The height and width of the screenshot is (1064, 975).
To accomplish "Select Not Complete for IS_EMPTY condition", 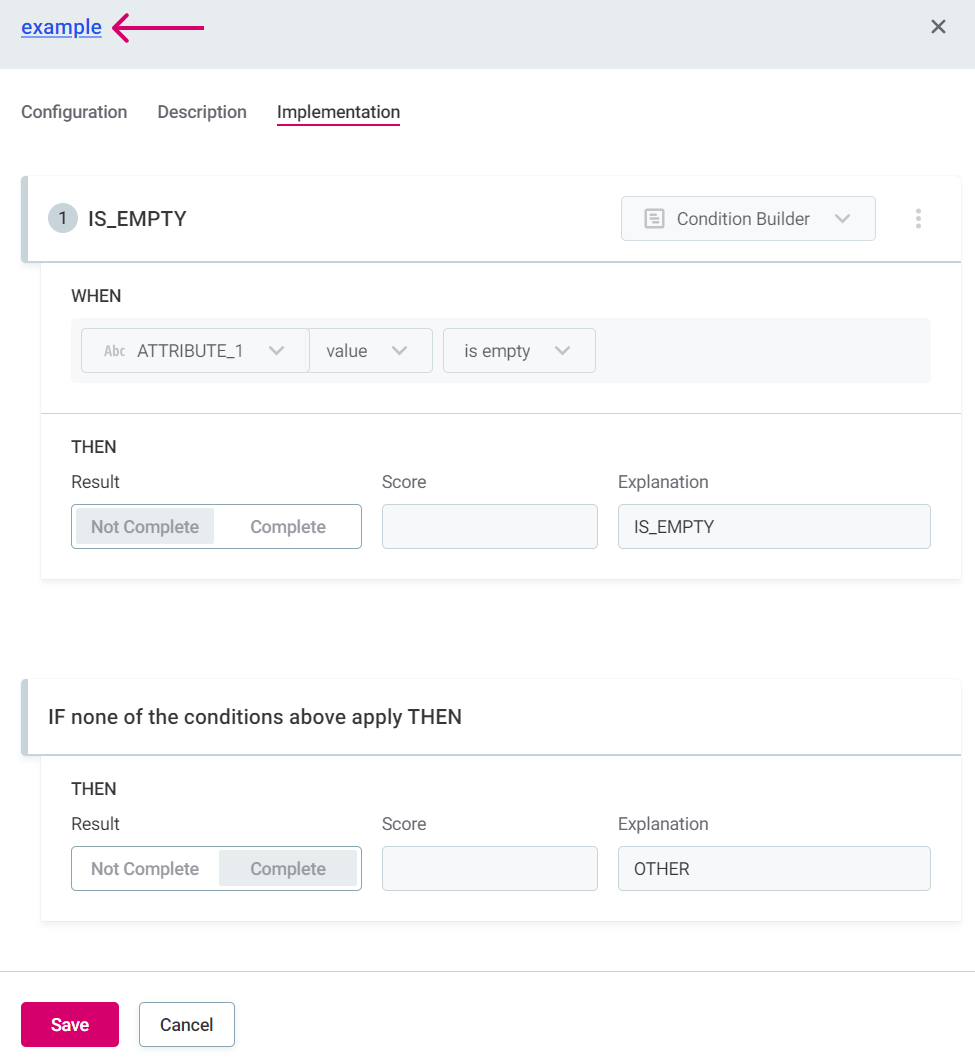I will pos(145,527).
